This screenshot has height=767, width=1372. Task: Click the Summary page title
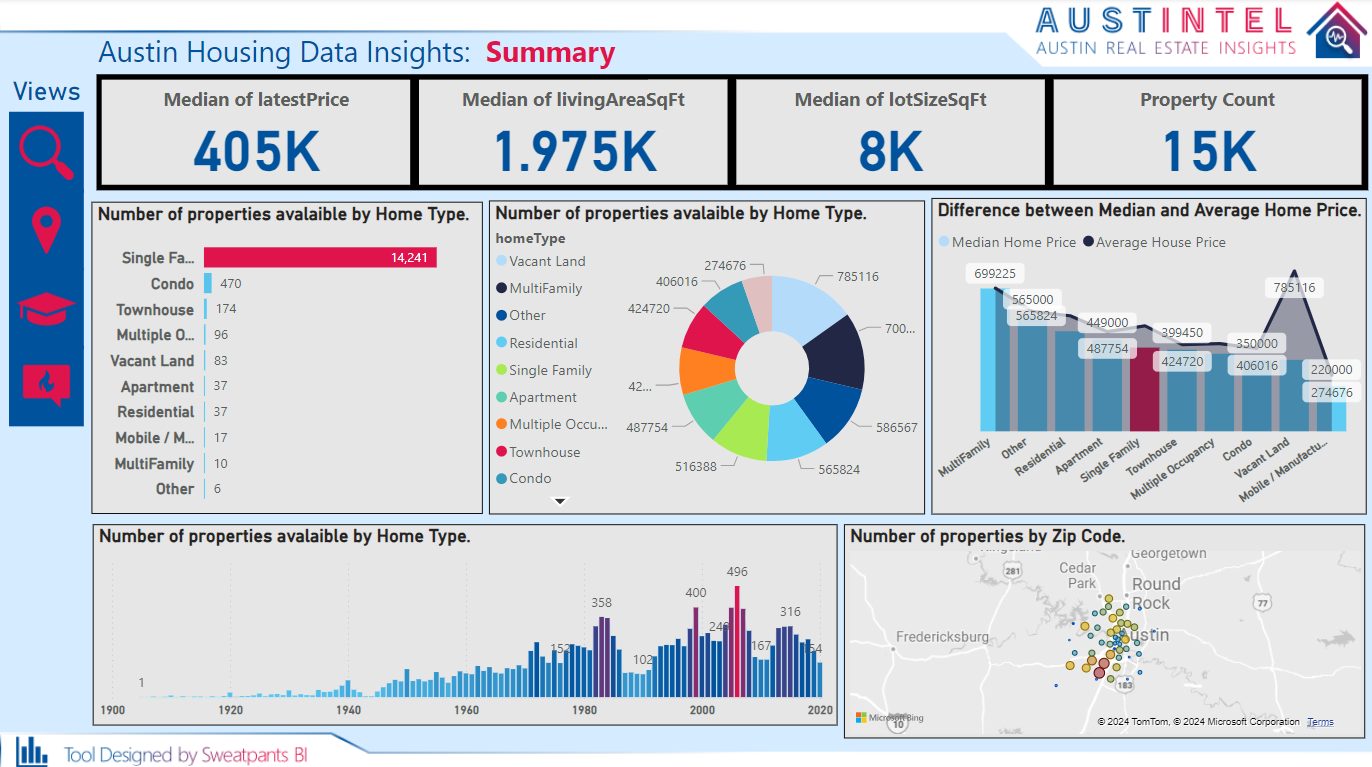coord(550,53)
